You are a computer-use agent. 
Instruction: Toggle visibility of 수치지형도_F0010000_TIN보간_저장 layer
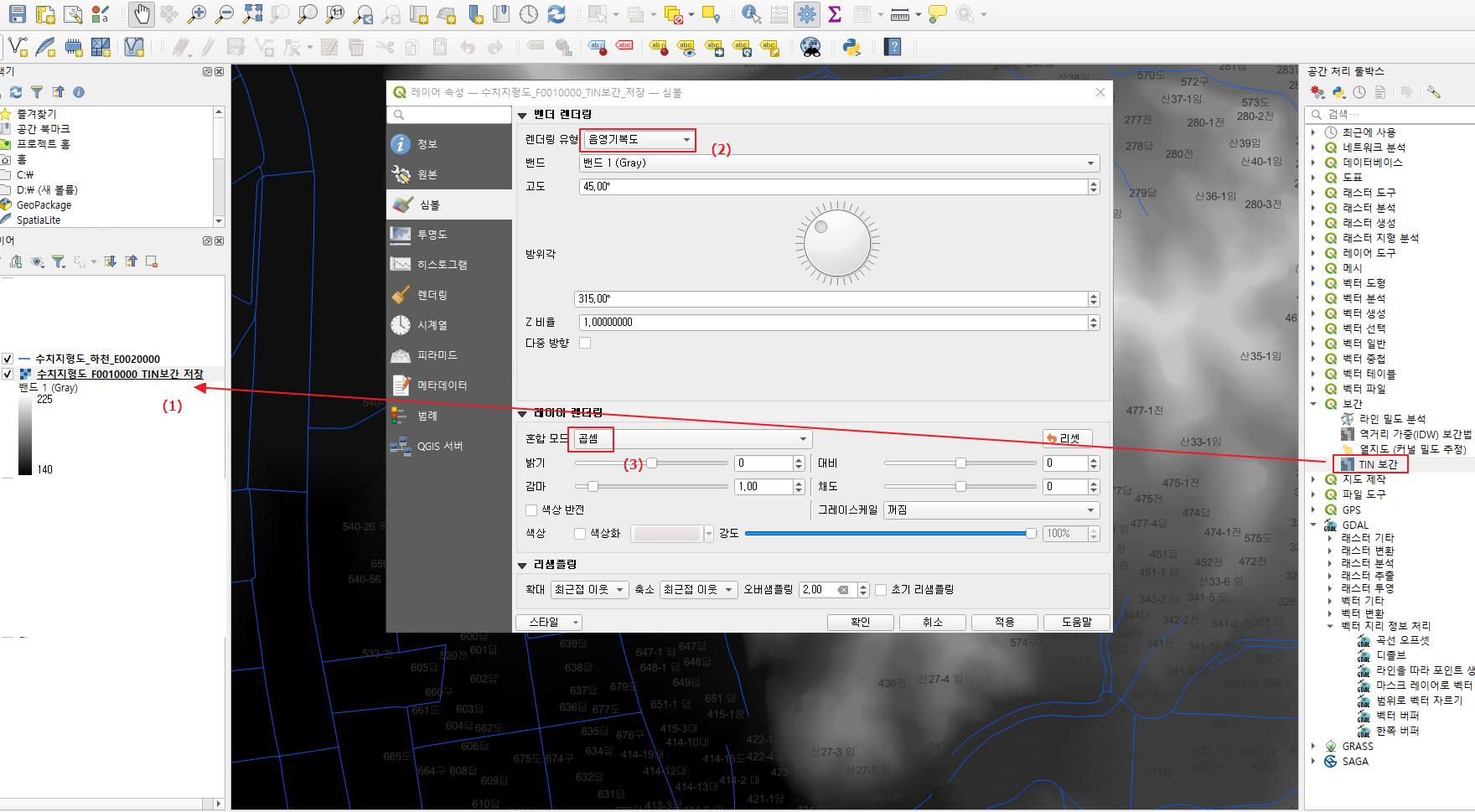pyautogui.click(x=8, y=374)
